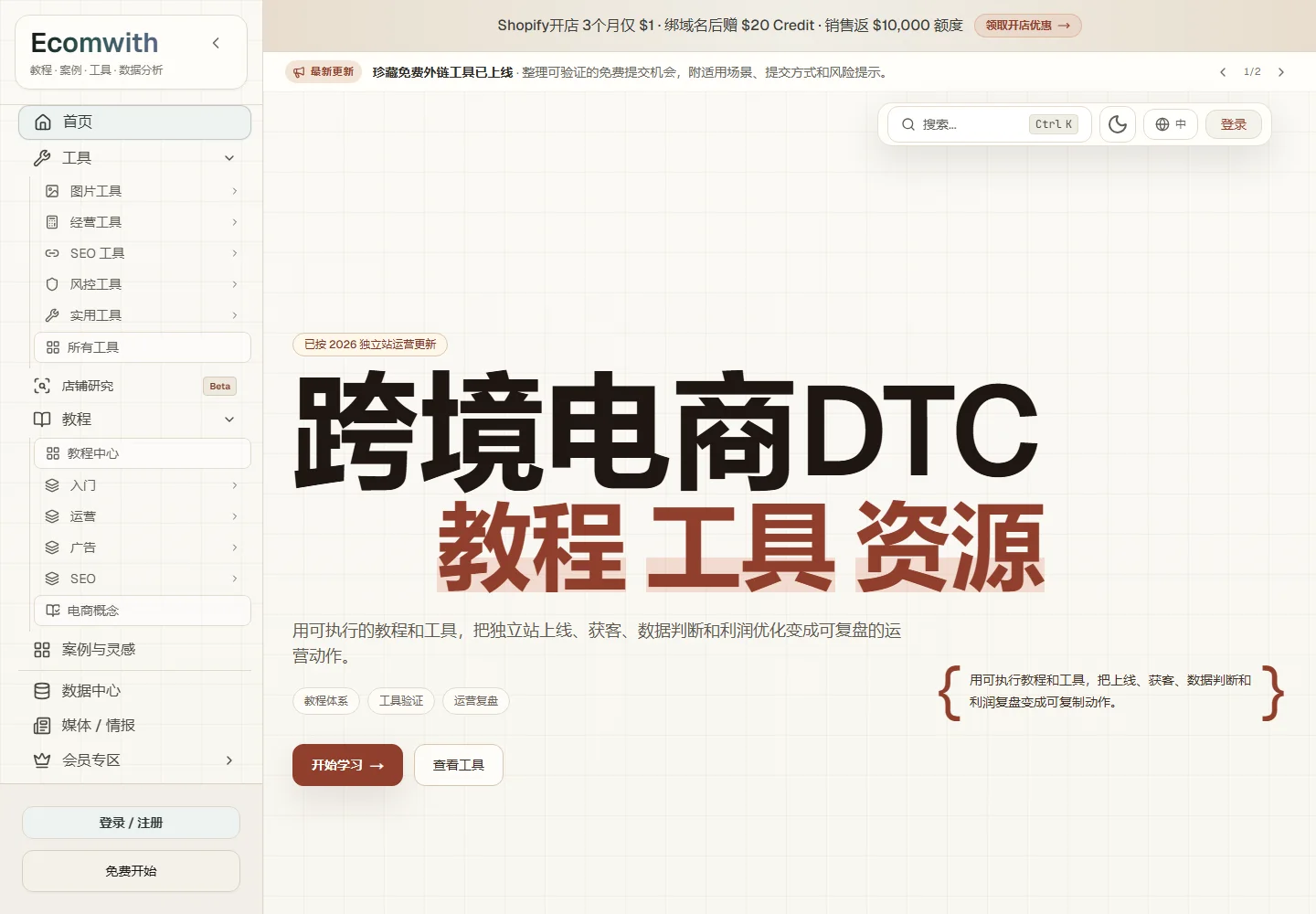
Task: Click the 实用工具 wrench icon
Action: pyautogui.click(x=52, y=315)
